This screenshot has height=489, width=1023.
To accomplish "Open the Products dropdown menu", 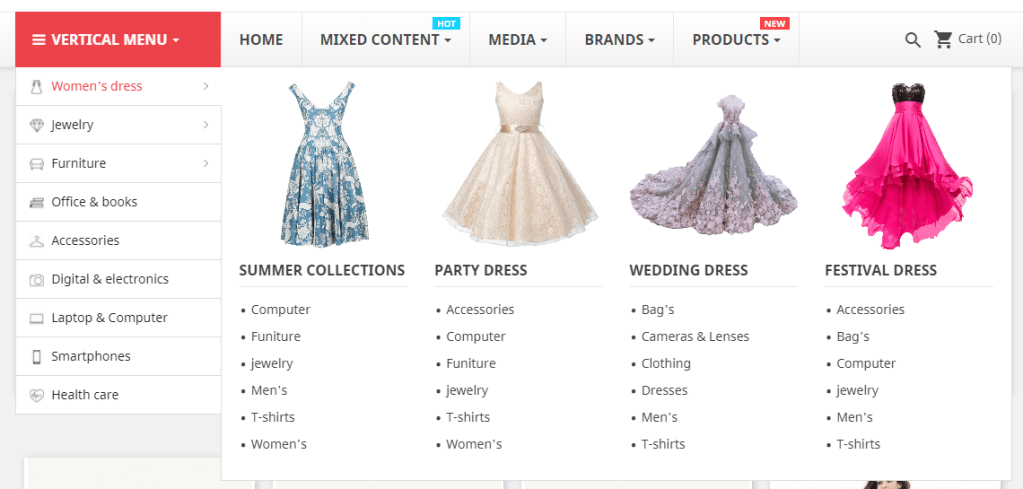I will pos(736,40).
